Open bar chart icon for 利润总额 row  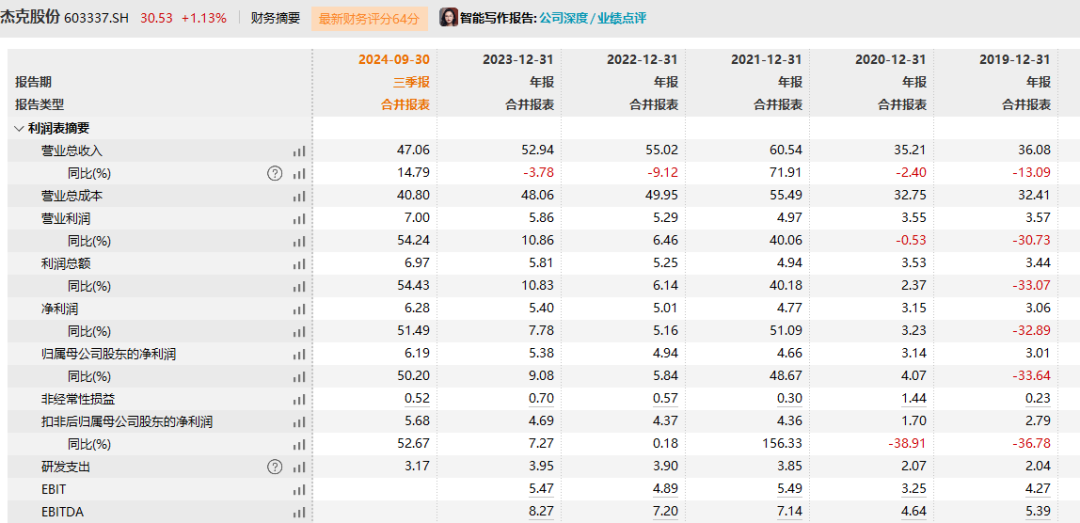298,264
